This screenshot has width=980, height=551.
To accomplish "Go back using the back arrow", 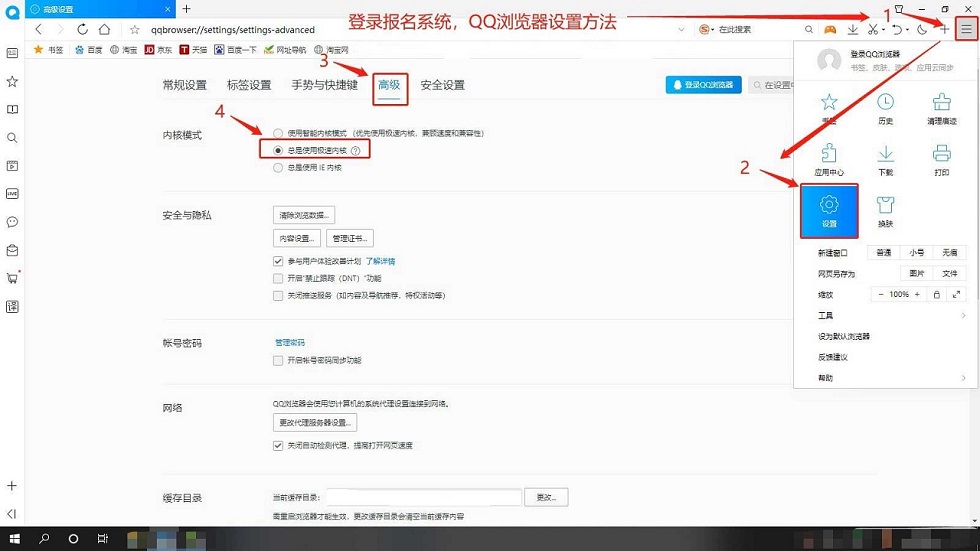I will click(x=39, y=29).
